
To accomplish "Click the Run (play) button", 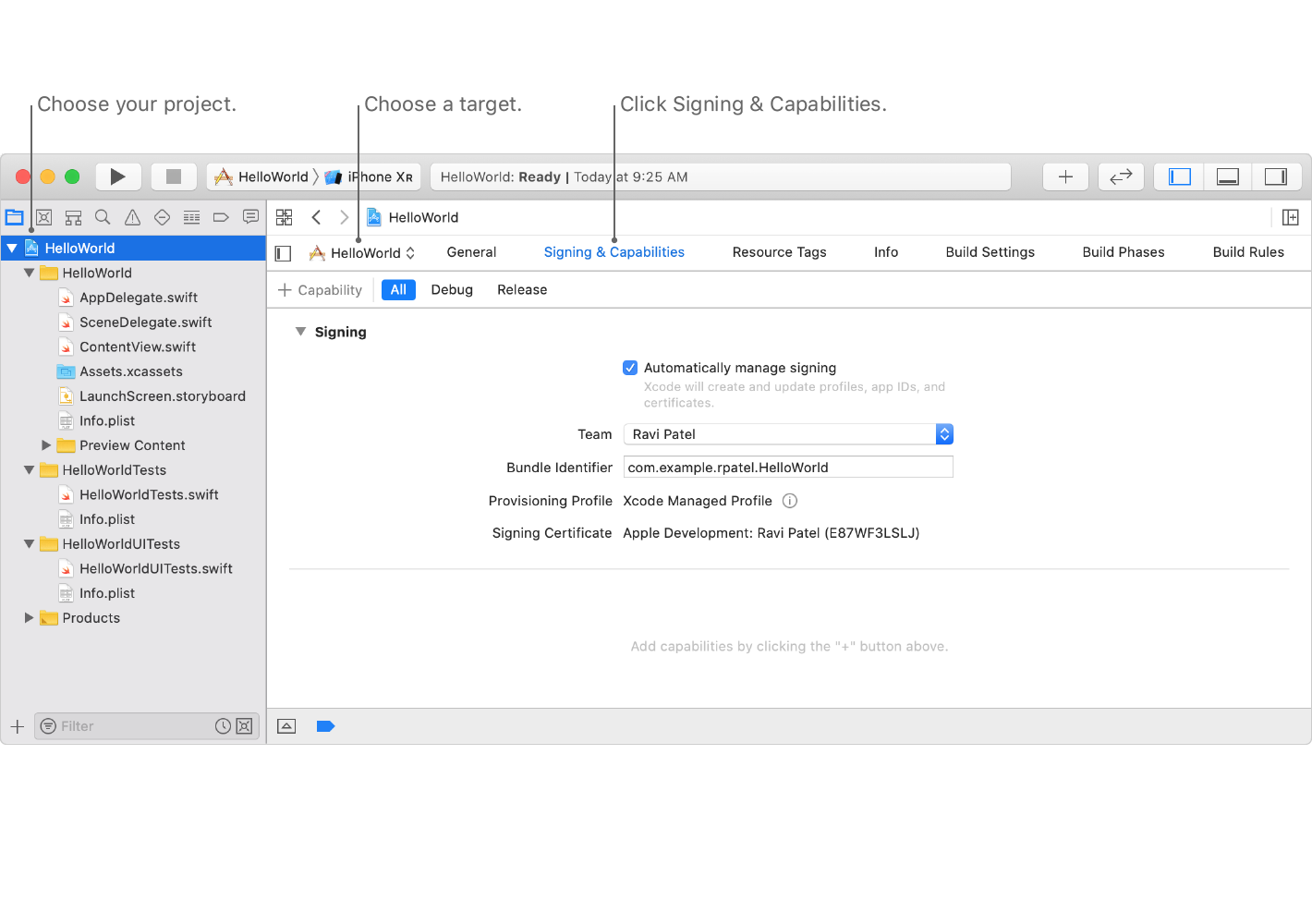I will point(117,176).
